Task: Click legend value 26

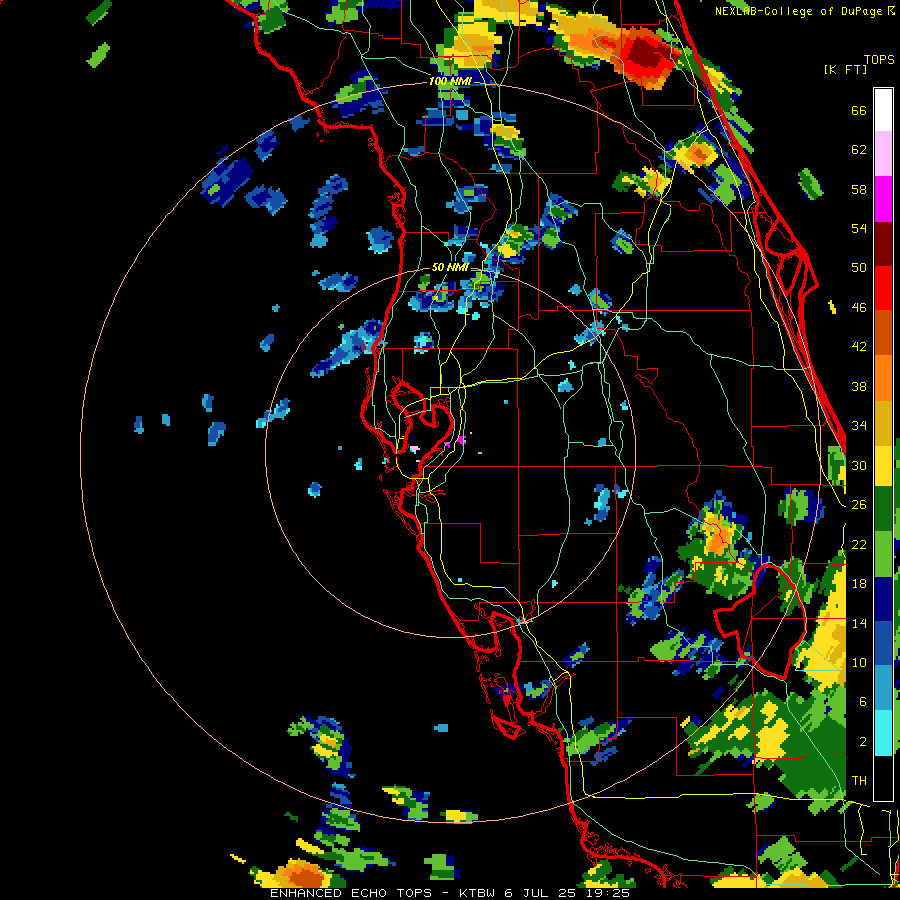Action: pos(859,505)
